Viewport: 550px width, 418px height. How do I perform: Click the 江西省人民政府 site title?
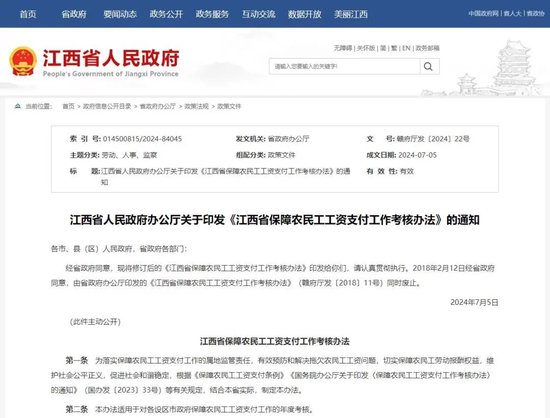tap(111, 58)
